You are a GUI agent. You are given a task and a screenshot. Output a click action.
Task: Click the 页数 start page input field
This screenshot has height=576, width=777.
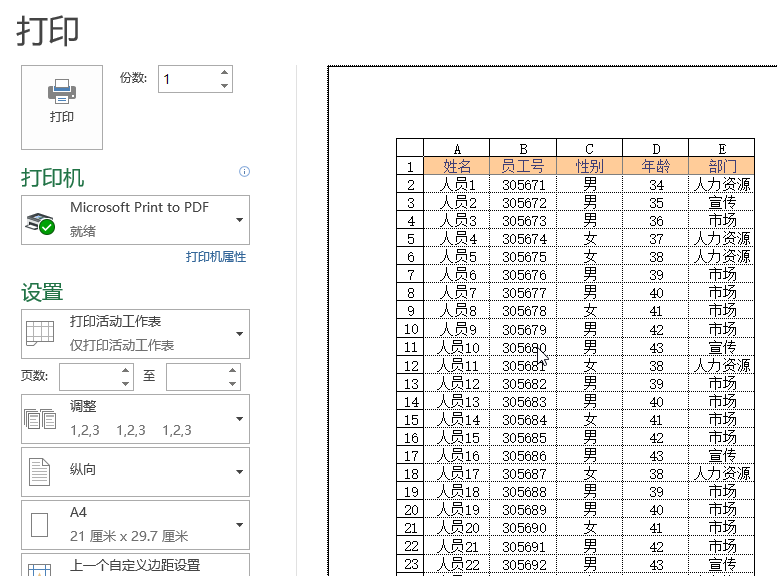(x=88, y=377)
